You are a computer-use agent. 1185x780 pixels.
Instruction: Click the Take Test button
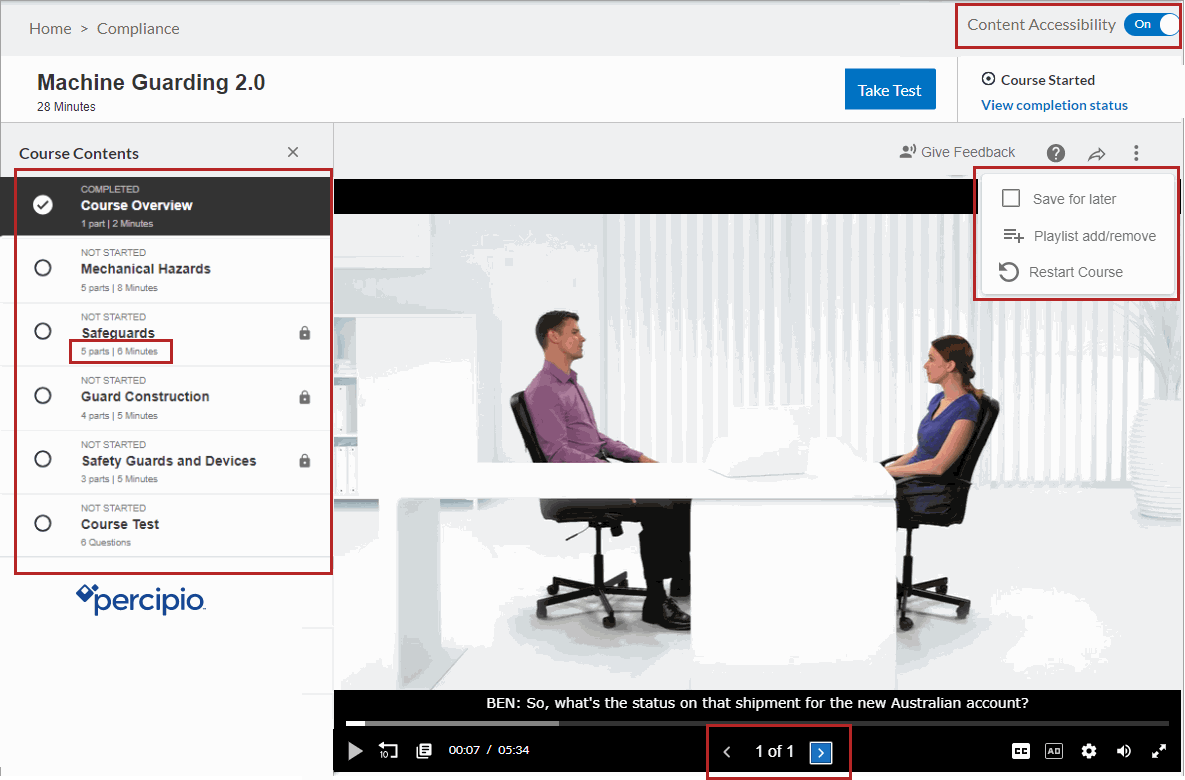tap(889, 89)
